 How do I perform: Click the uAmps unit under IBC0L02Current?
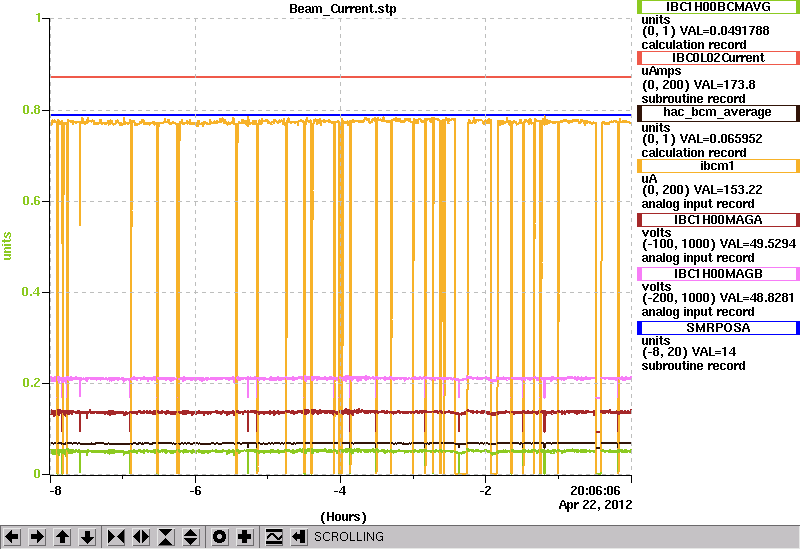click(661, 72)
